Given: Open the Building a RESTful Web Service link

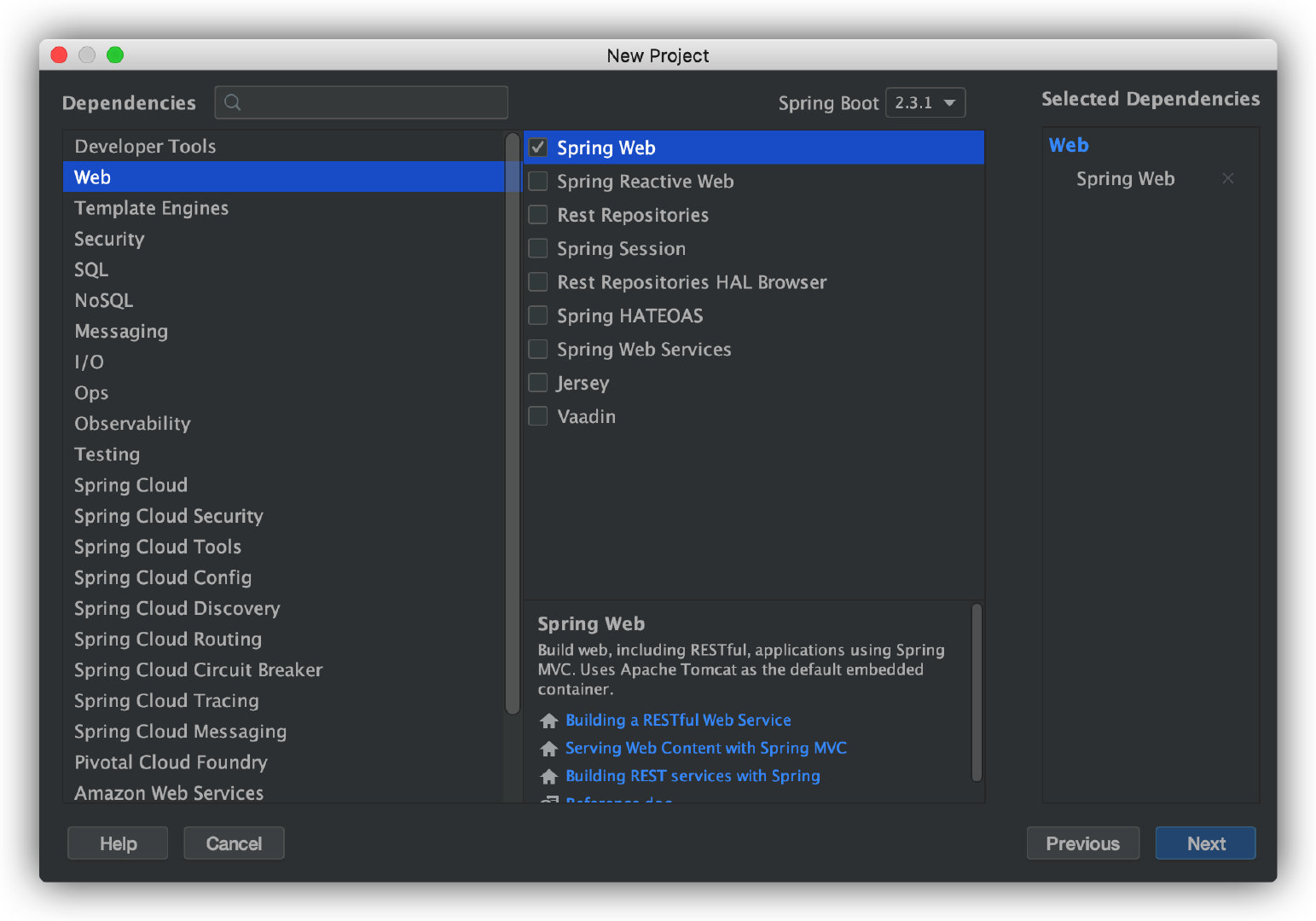Looking at the screenshot, I should click(678, 721).
